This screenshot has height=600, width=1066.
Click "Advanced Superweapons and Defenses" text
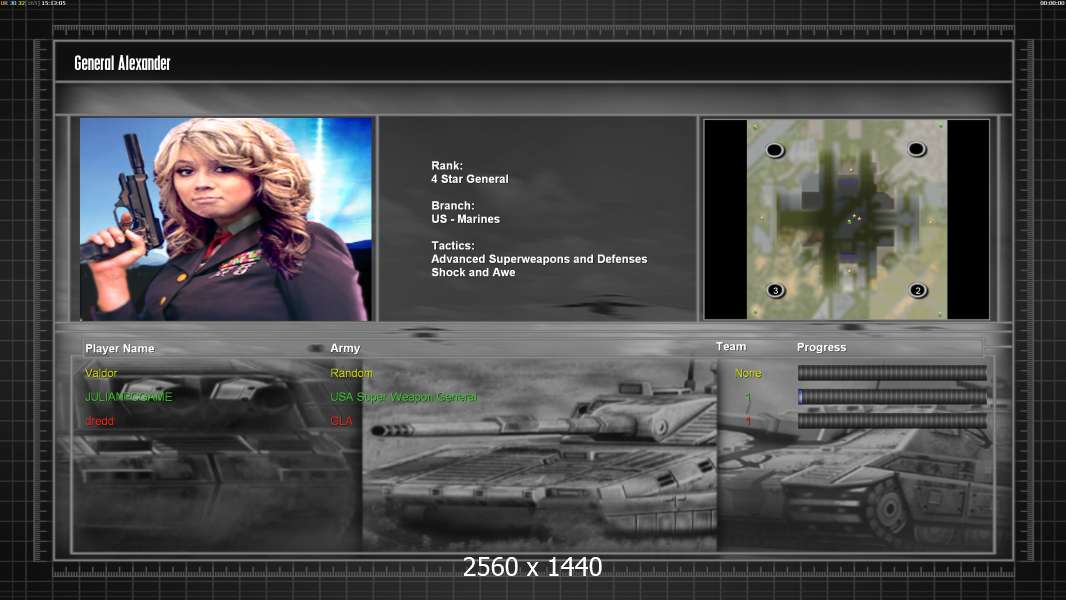[539, 260]
